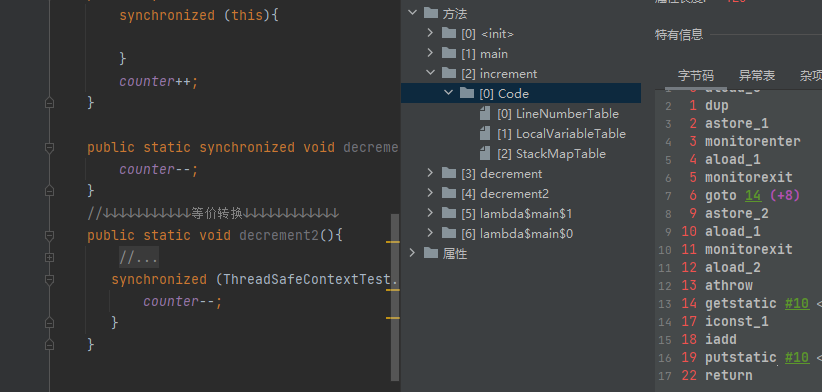Collapse the 方法 methods folder node
The image size is (822, 392).
[413, 13]
